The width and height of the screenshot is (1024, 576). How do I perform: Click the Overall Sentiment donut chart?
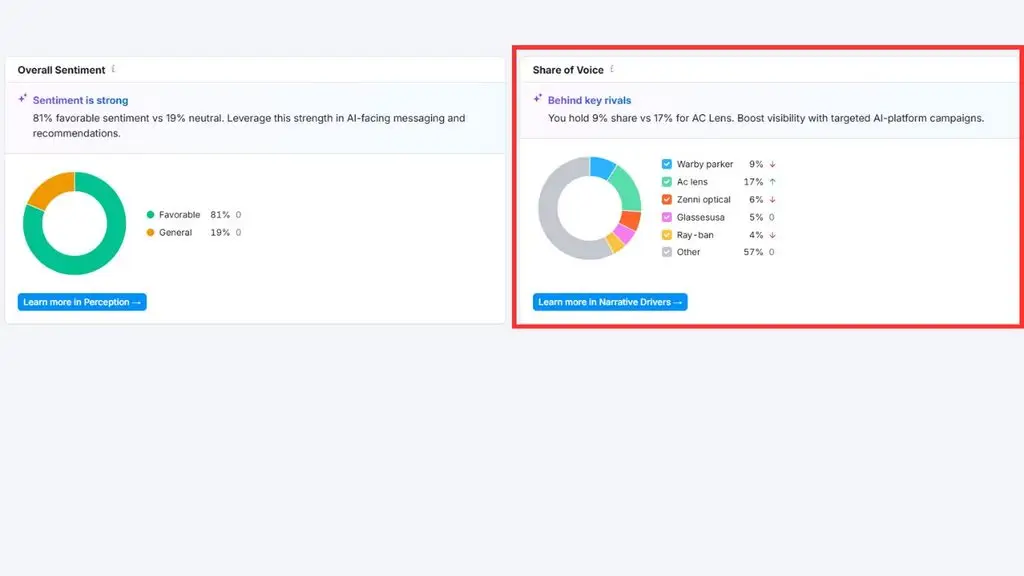pyautogui.click(x=74, y=223)
